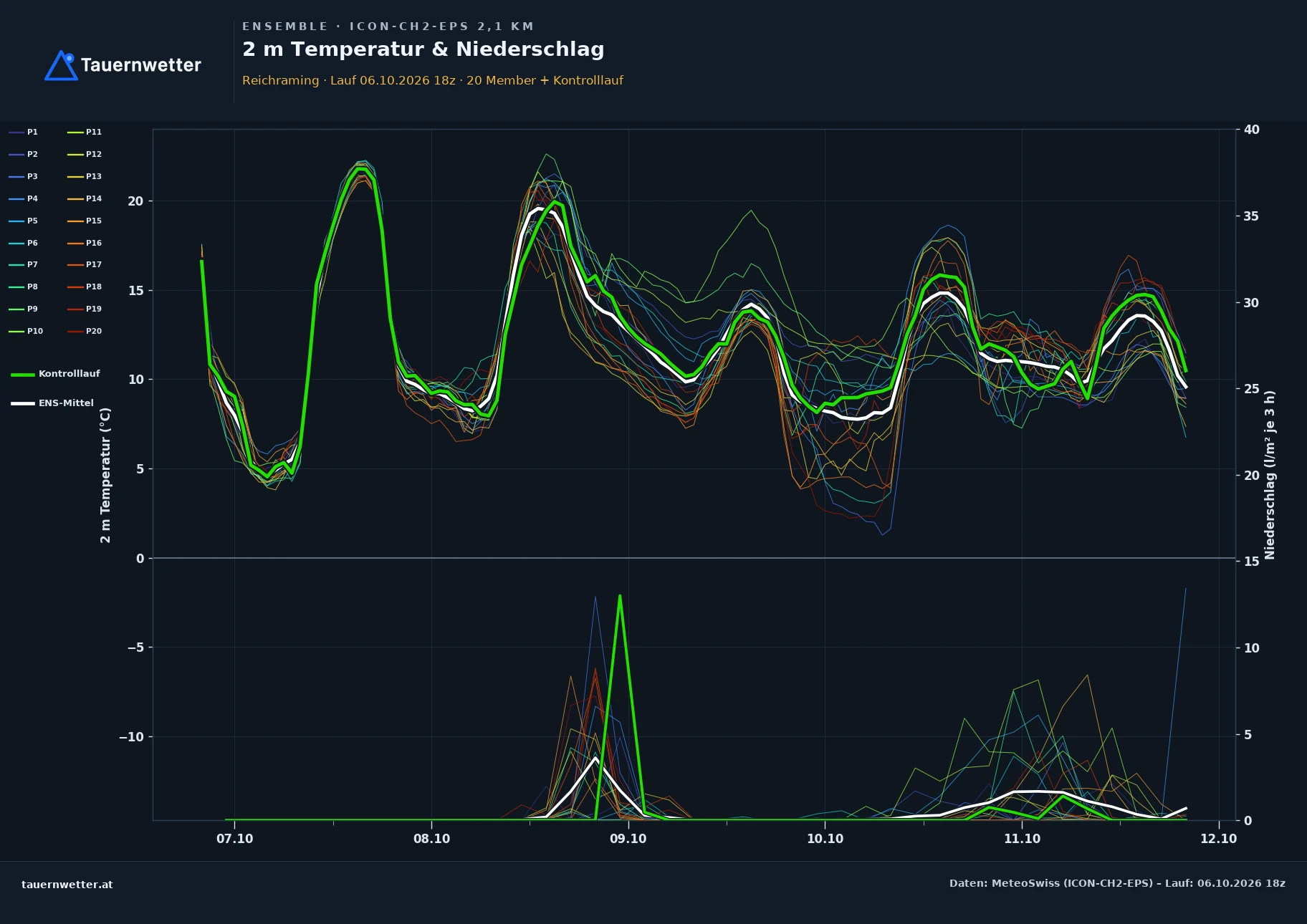Click the white ENS-Mittel legend entry
Image resolution: width=1307 pixels, height=924 pixels.
click(52, 403)
